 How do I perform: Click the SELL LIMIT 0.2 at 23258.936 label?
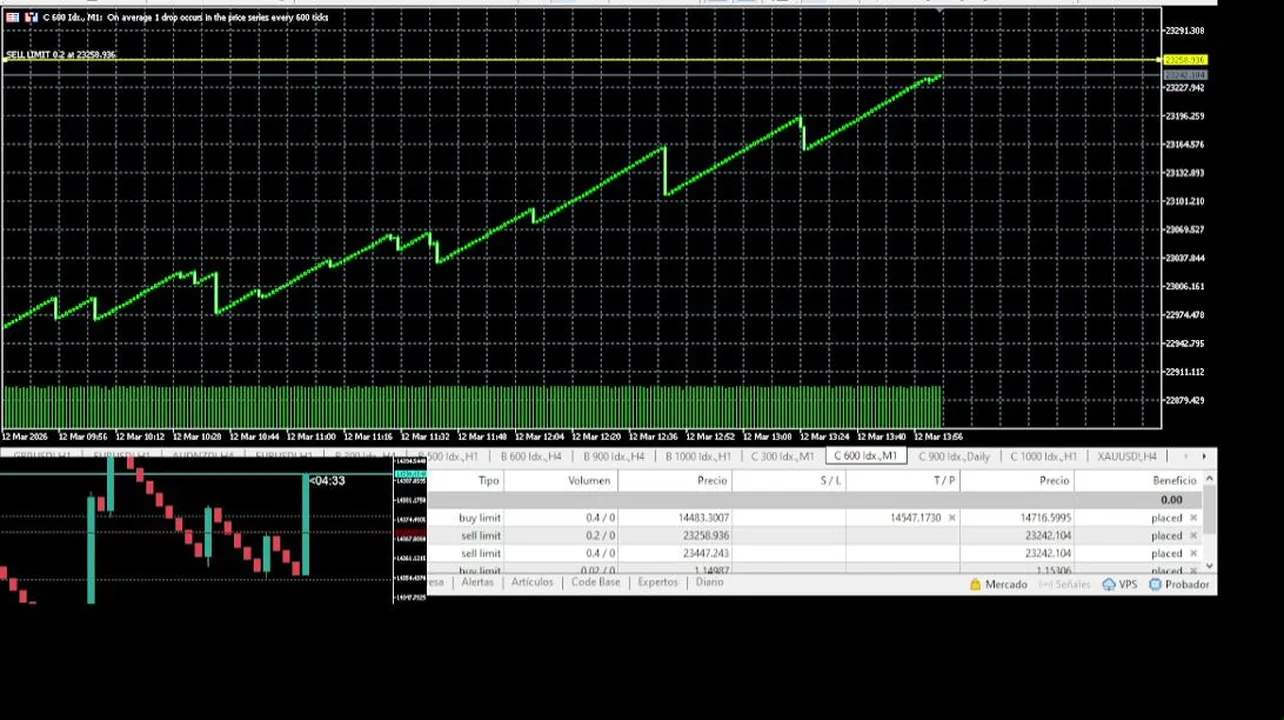(x=61, y=54)
